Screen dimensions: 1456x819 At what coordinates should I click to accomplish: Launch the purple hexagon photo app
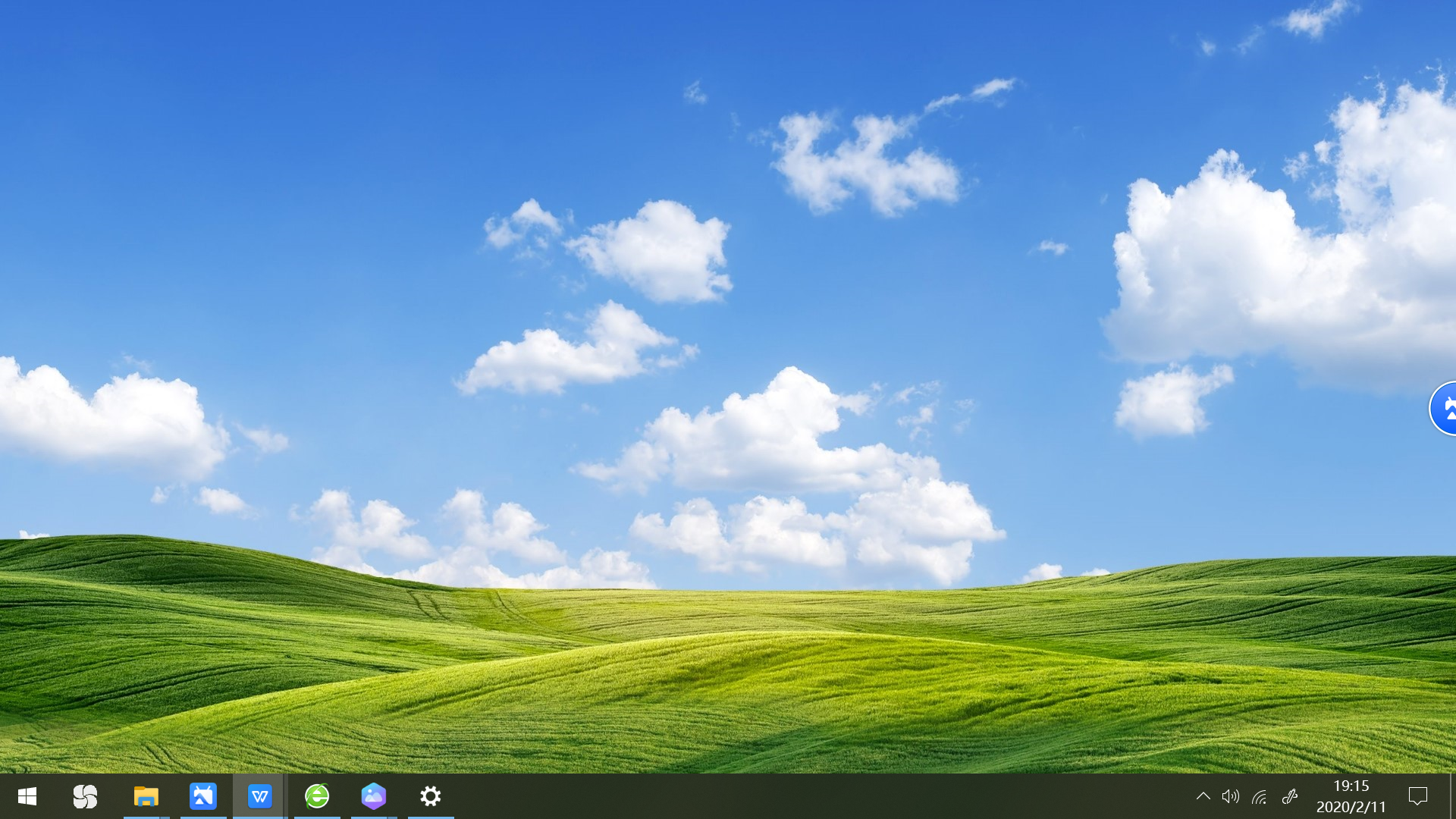[374, 796]
